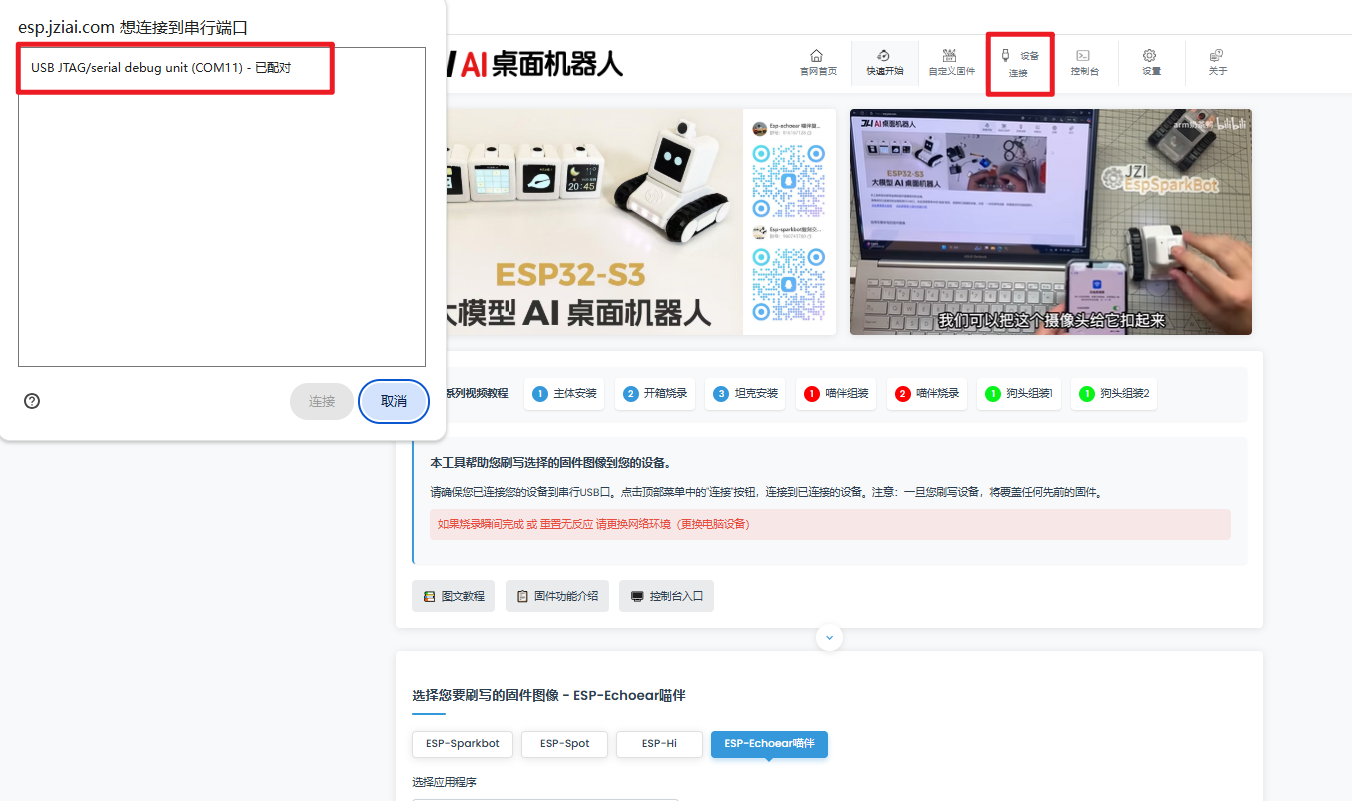Open the 狗头组装1 tutorial video
Image resolution: width=1352 pixels, height=801 pixels.
tap(1019, 394)
